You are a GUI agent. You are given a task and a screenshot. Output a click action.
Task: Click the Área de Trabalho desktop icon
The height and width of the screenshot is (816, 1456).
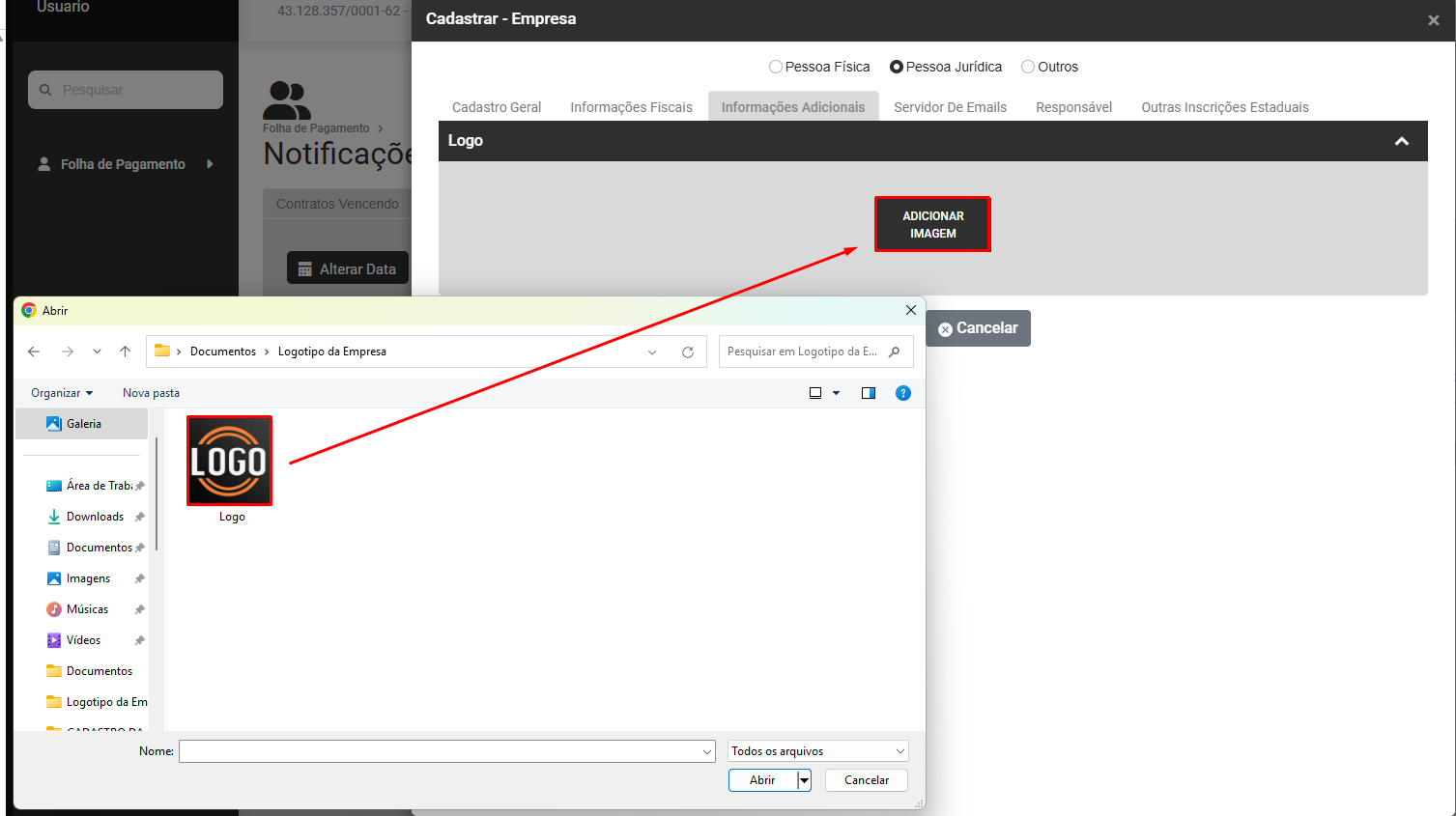(54, 486)
